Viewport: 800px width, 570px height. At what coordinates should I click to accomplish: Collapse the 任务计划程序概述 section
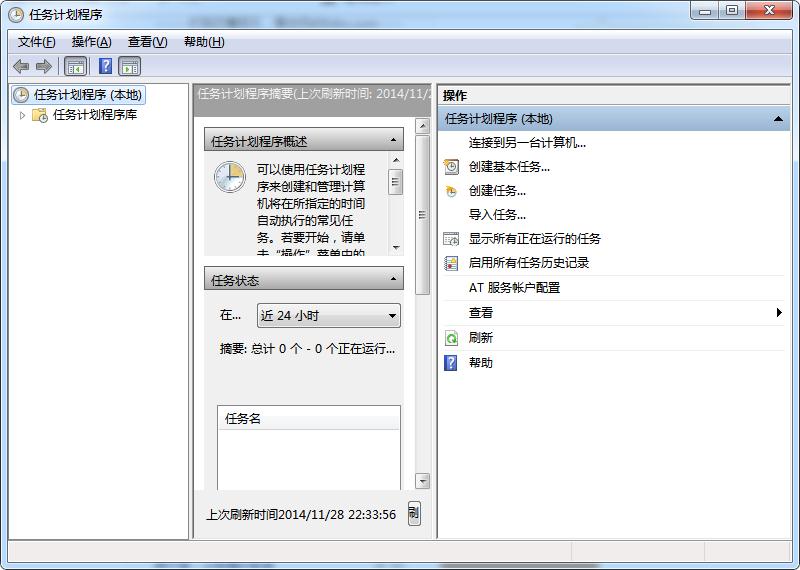pyautogui.click(x=393, y=140)
